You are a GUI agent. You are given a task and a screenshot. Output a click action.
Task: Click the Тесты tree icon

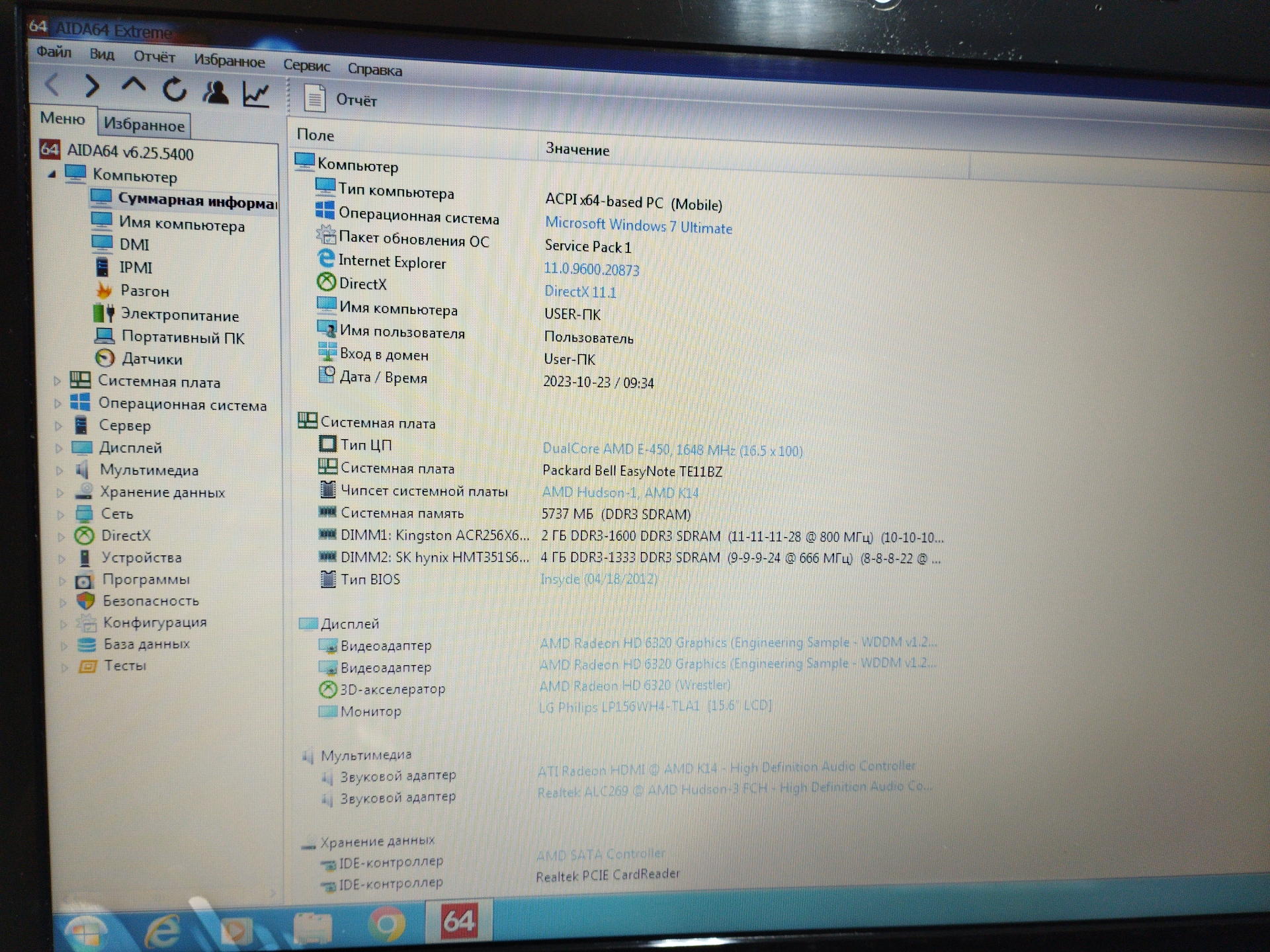[87, 666]
